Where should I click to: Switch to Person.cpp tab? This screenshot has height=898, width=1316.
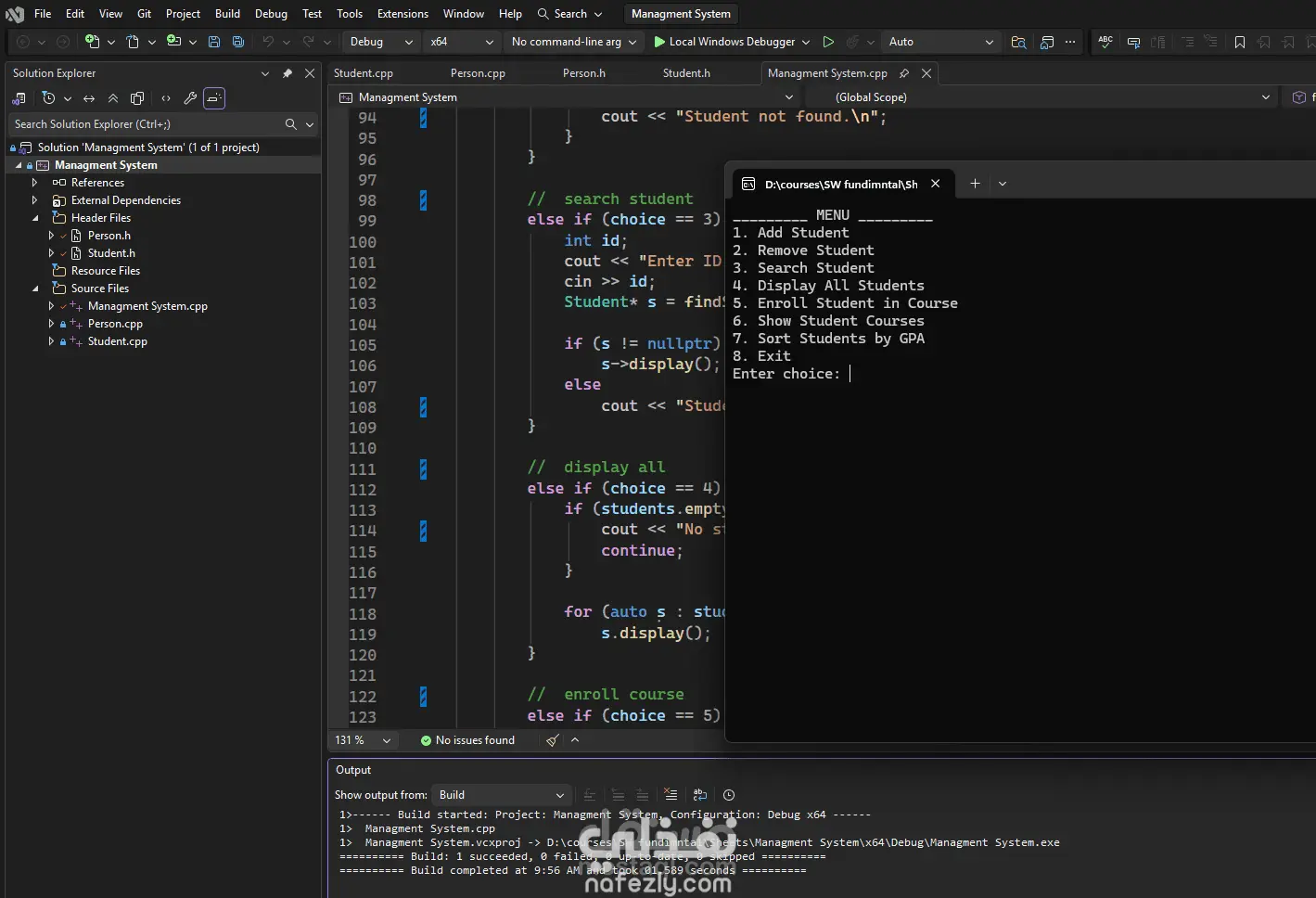tap(478, 73)
